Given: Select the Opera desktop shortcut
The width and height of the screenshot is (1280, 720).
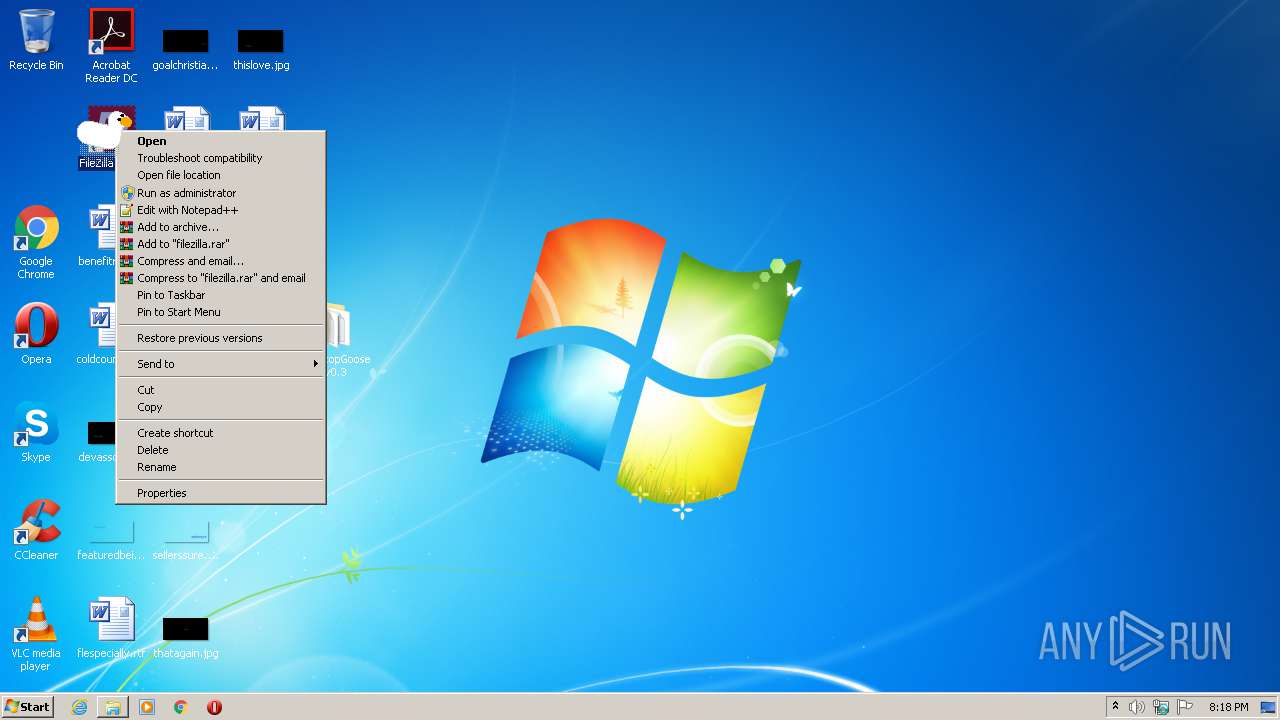Looking at the screenshot, I should point(36,333).
